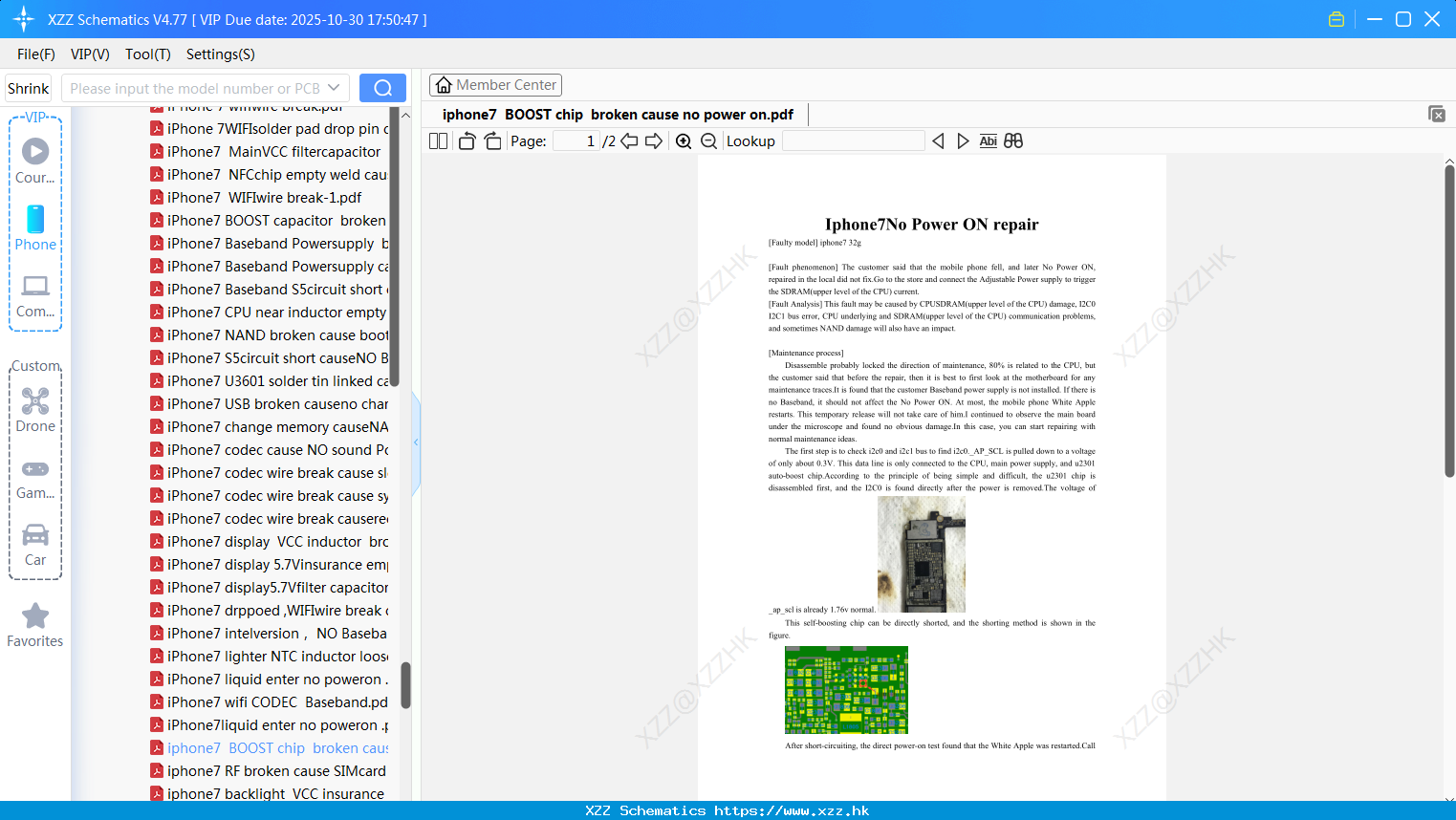Expand the model number dropdown arrow
The height and width of the screenshot is (820, 1456).
334,88
